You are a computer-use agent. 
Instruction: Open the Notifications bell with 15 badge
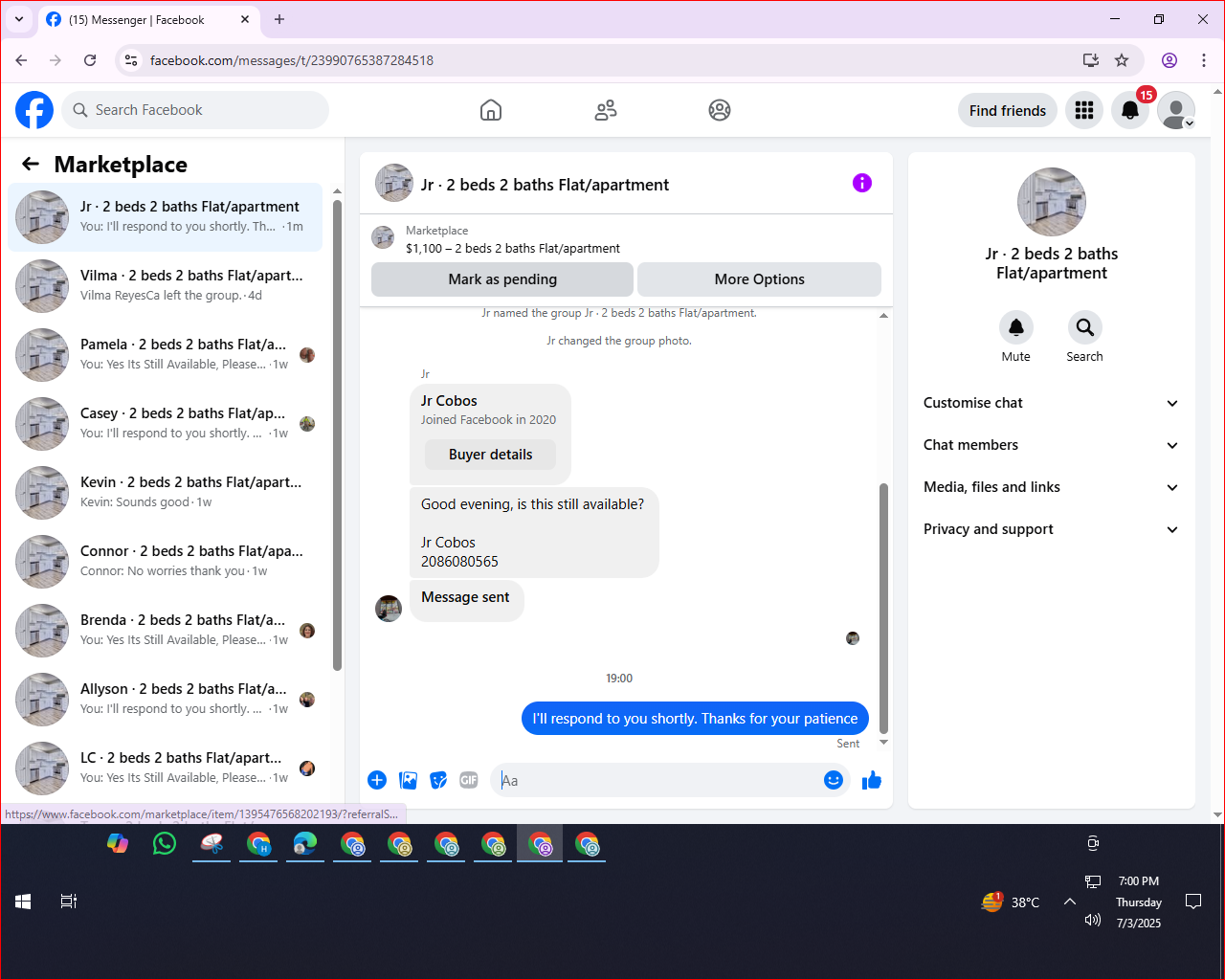[x=1130, y=110]
